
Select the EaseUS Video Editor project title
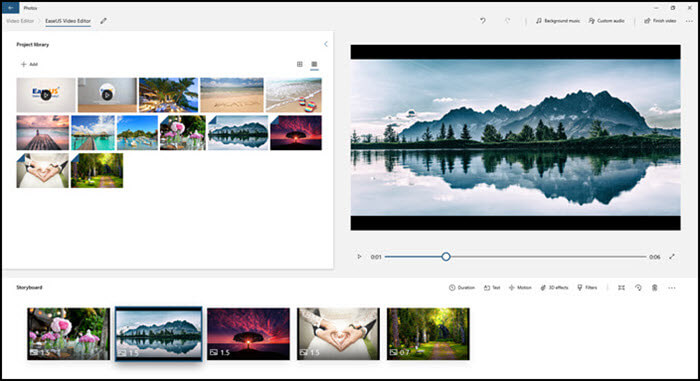[68, 21]
